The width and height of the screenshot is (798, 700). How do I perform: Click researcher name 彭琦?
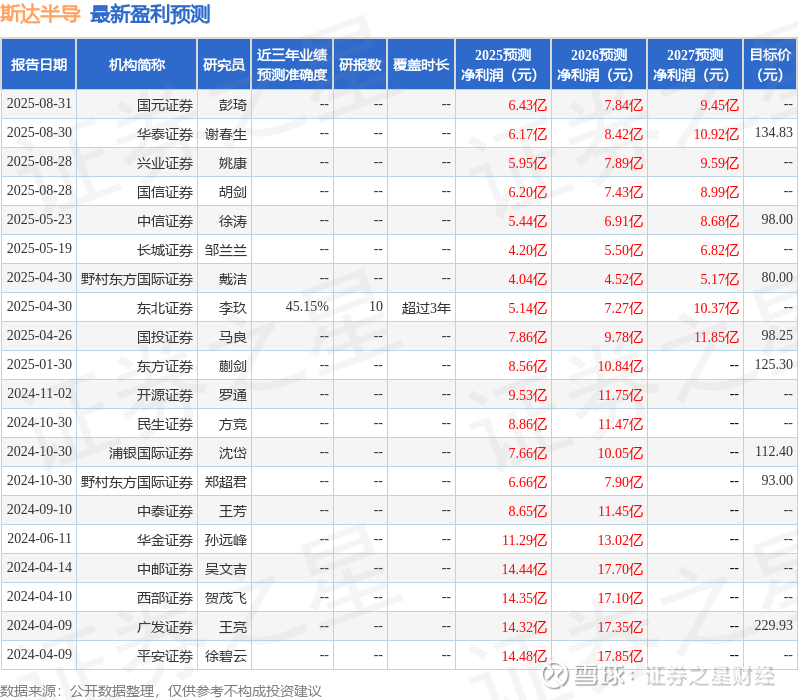point(233,105)
